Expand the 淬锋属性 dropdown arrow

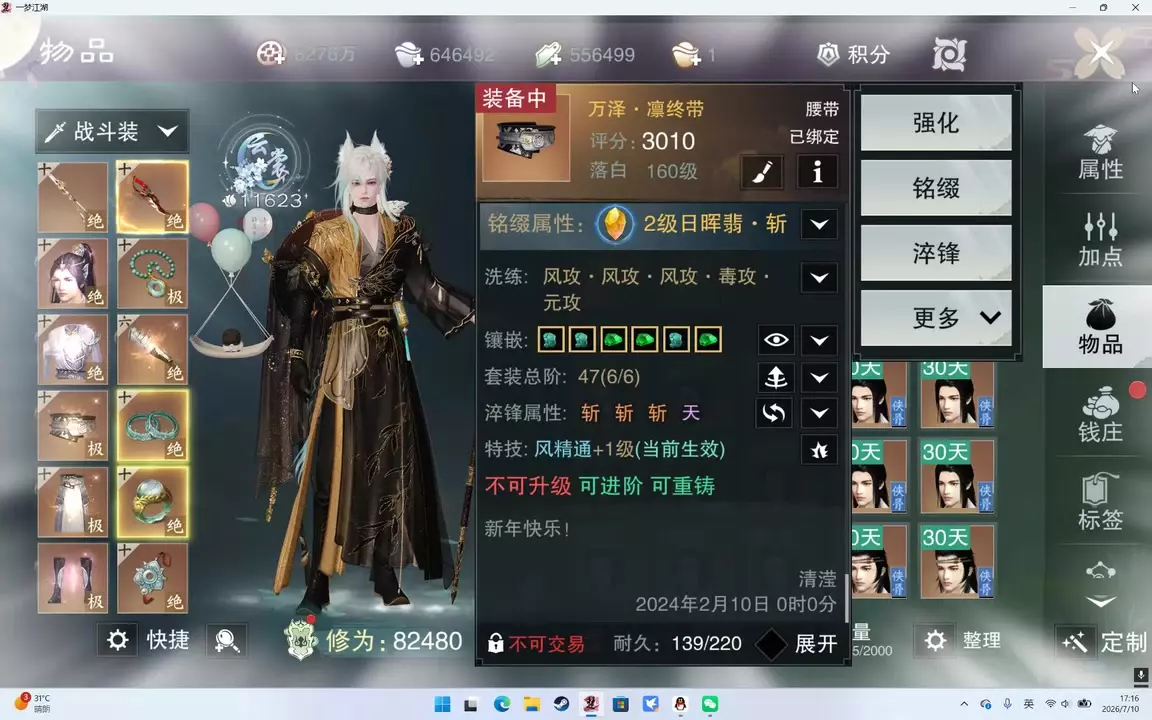click(x=819, y=413)
